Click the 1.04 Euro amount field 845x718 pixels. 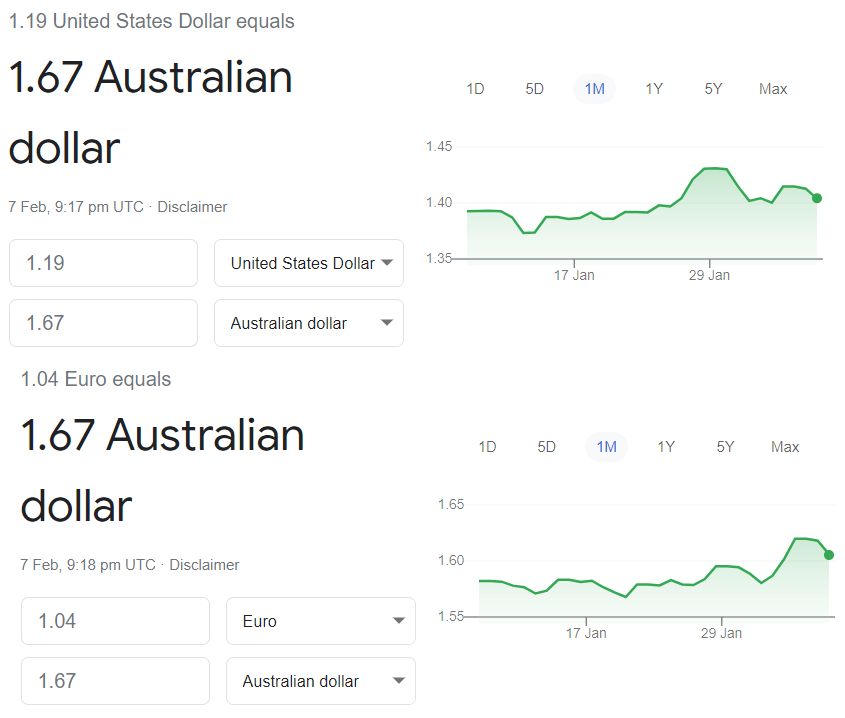(x=115, y=621)
